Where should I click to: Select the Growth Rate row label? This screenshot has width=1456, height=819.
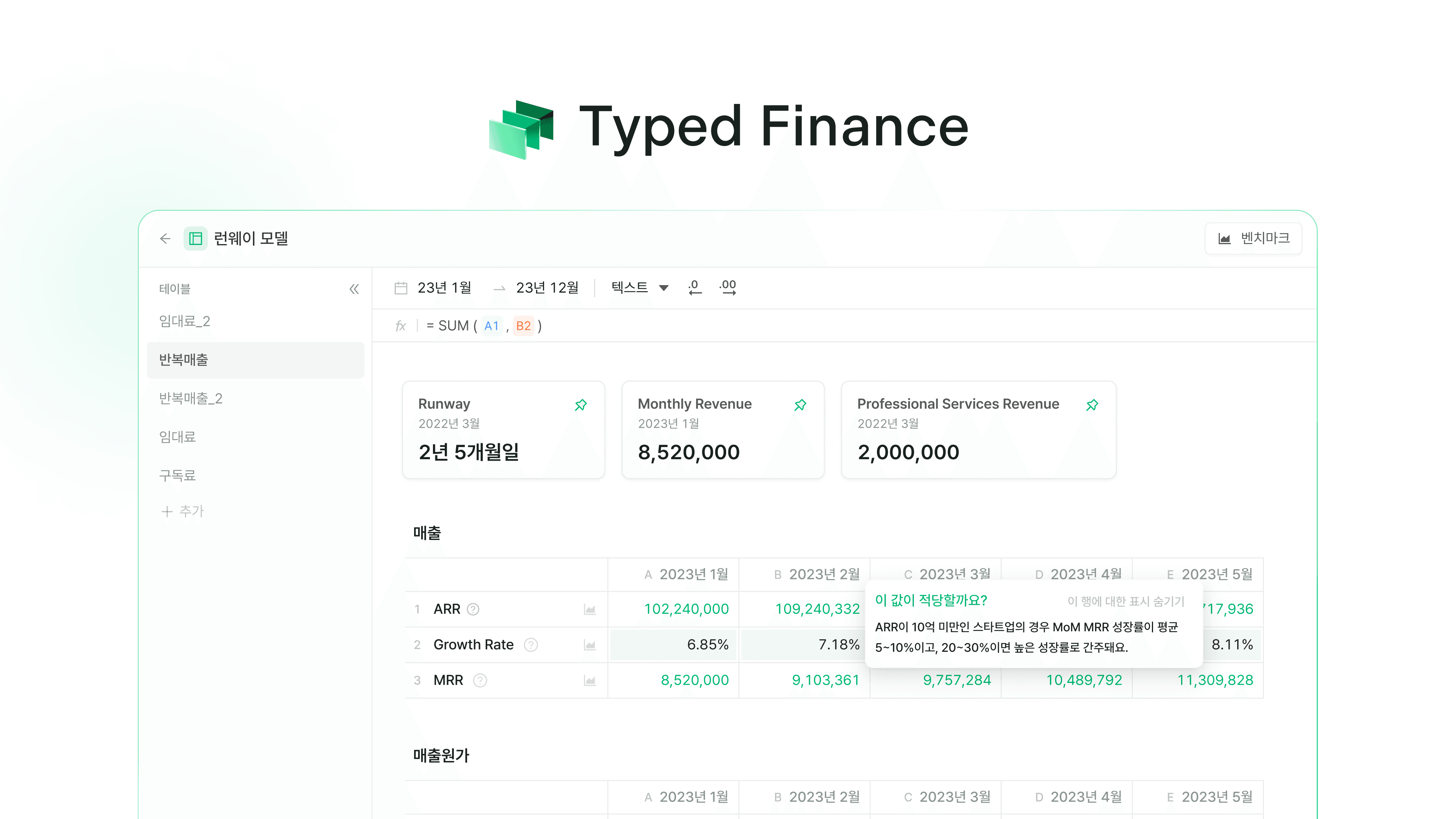pyautogui.click(x=473, y=645)
